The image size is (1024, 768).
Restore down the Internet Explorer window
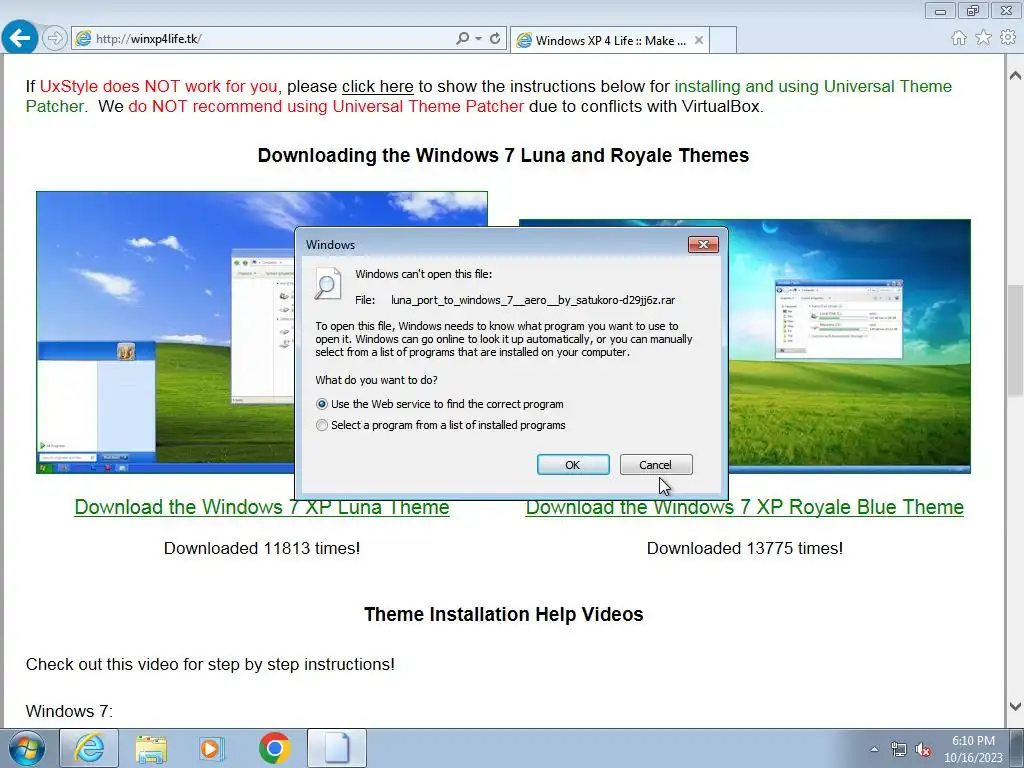point(973,10)
